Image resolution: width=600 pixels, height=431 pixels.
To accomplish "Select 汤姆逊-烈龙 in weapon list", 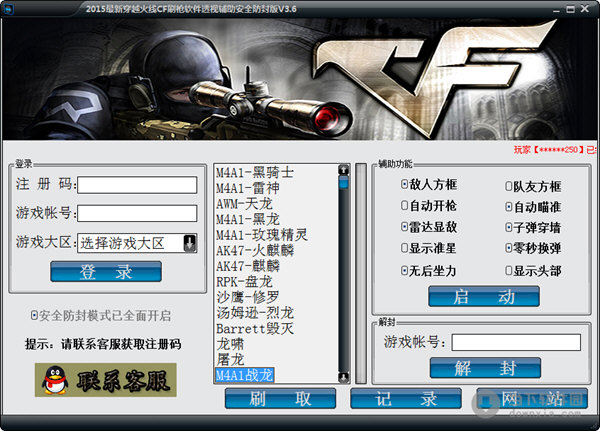I will click(x=255, y=313).
